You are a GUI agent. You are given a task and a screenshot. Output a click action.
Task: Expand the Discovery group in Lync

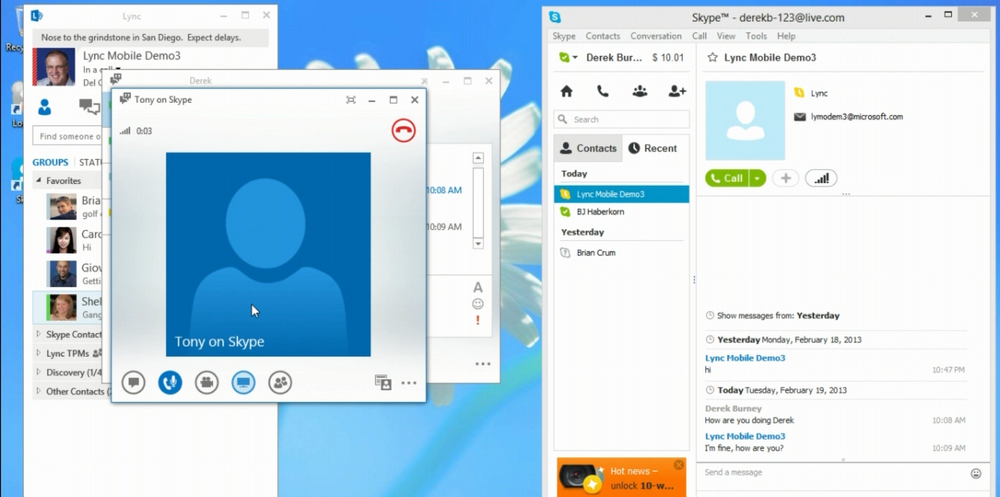click(x=38, y=372)
